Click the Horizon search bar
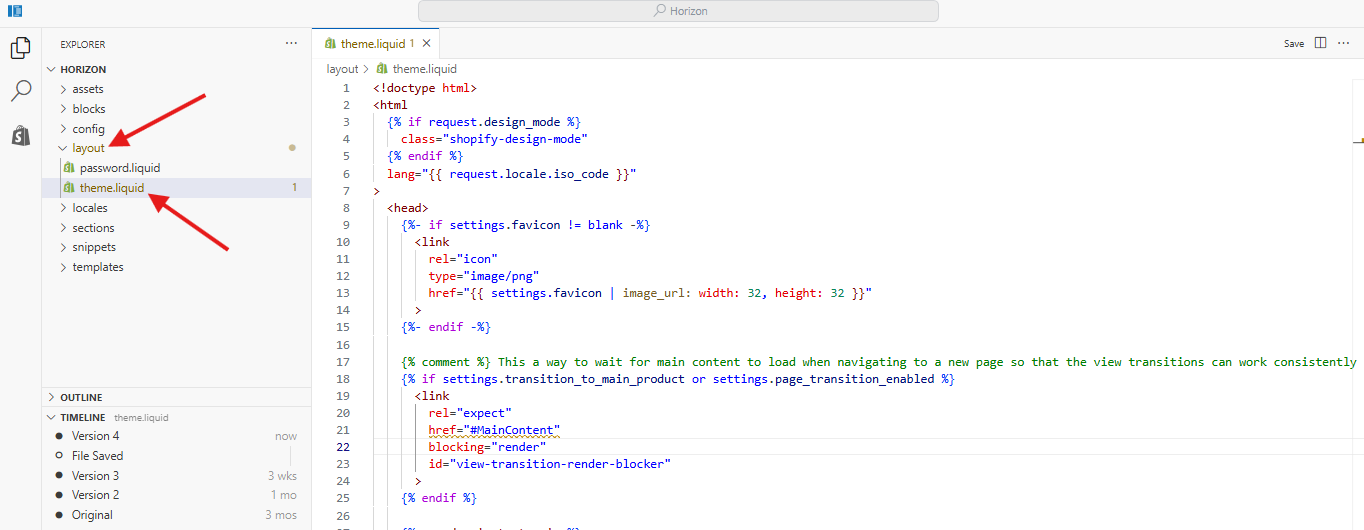 (x=678, y=11)
